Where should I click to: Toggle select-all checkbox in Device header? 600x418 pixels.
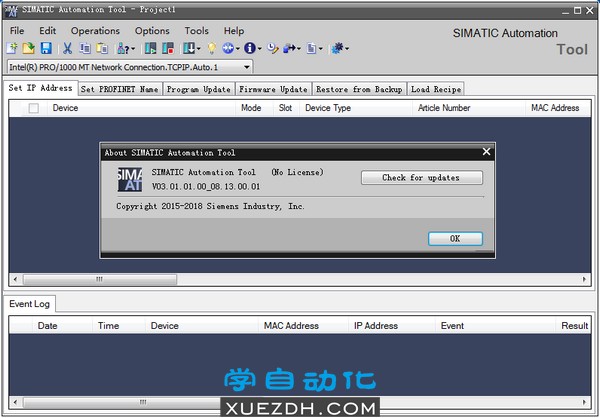(x=34, y=108)
